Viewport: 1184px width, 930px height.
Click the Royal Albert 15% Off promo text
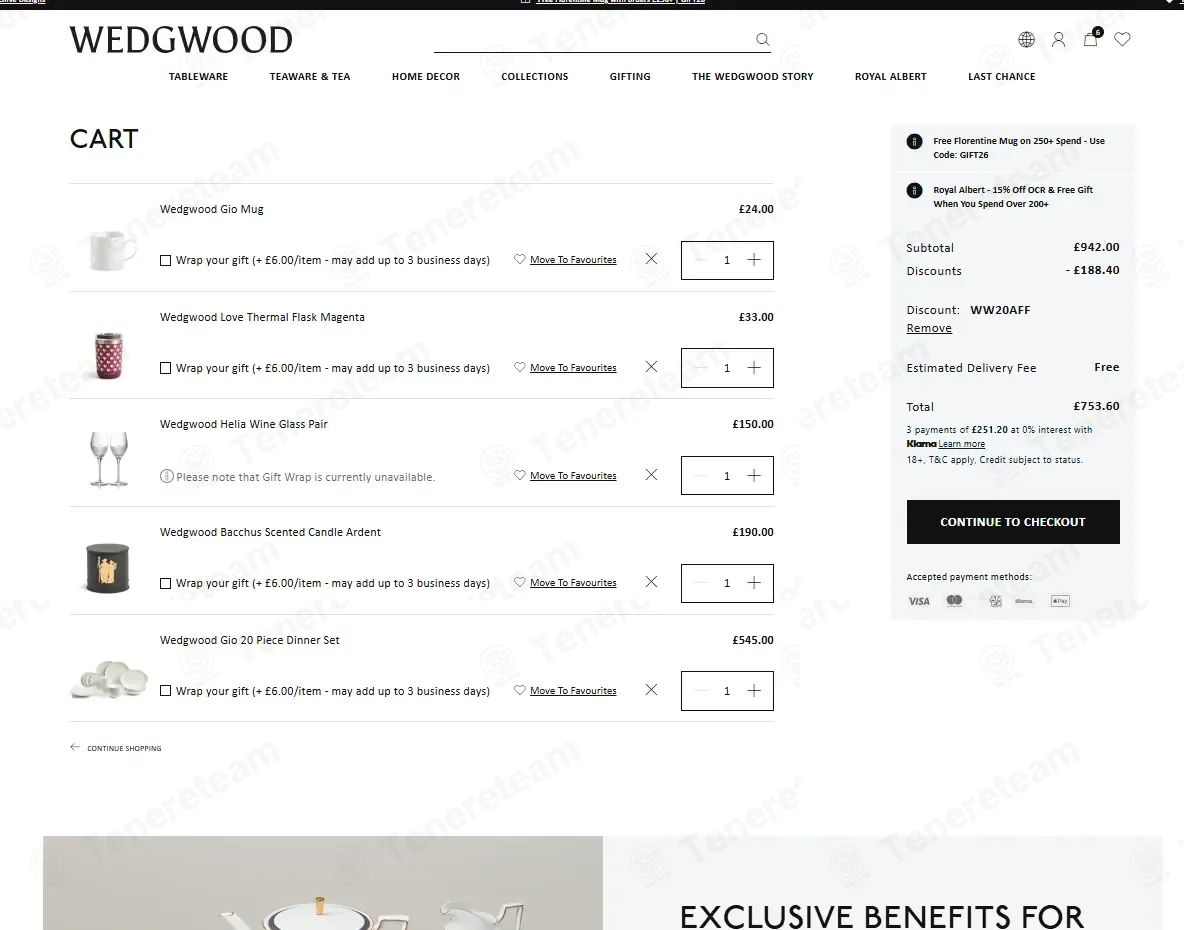[x=1013, y=197]
